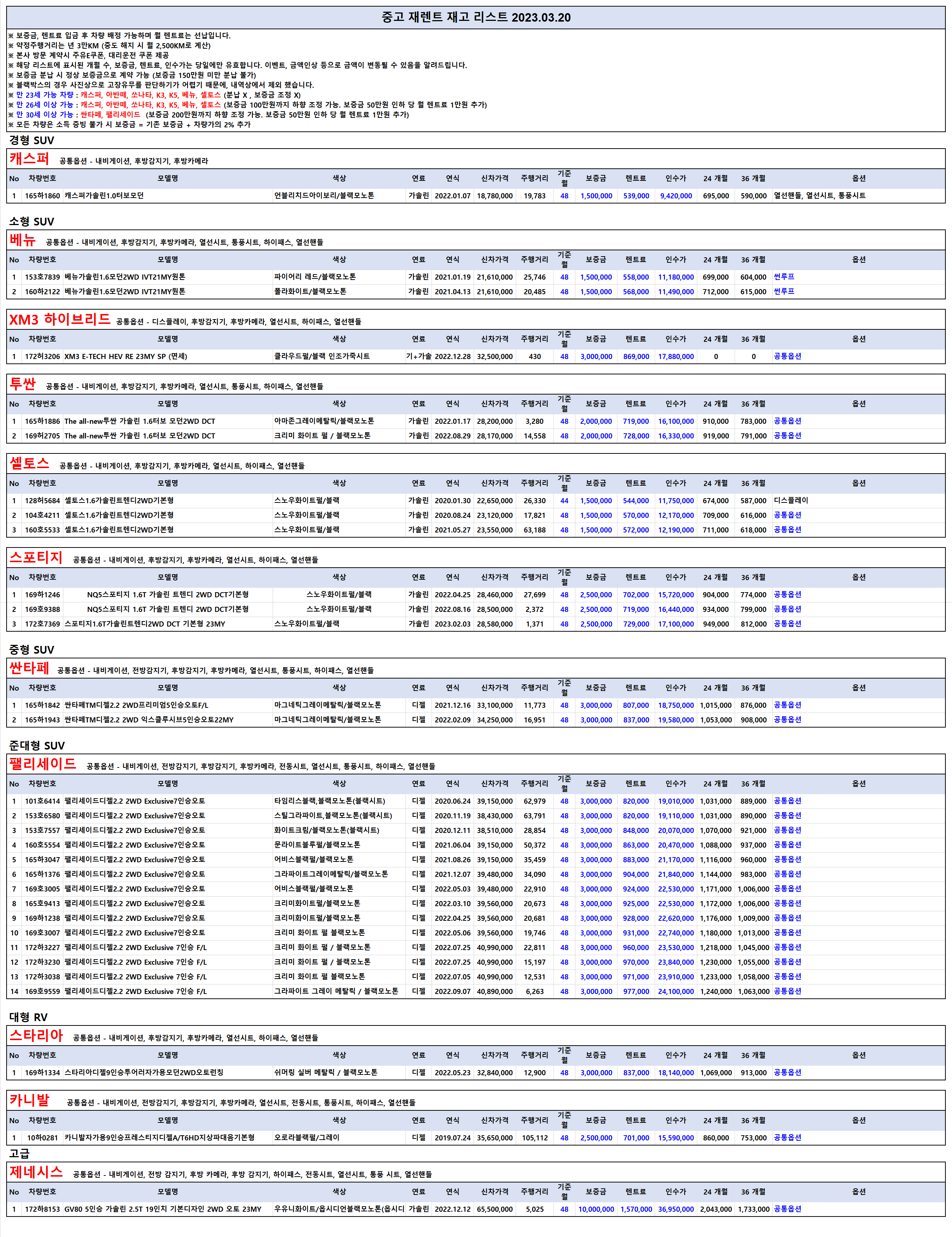
Task: Click buyout price 12,170,000 for 104호4211
Action: [x=676, y=515]
